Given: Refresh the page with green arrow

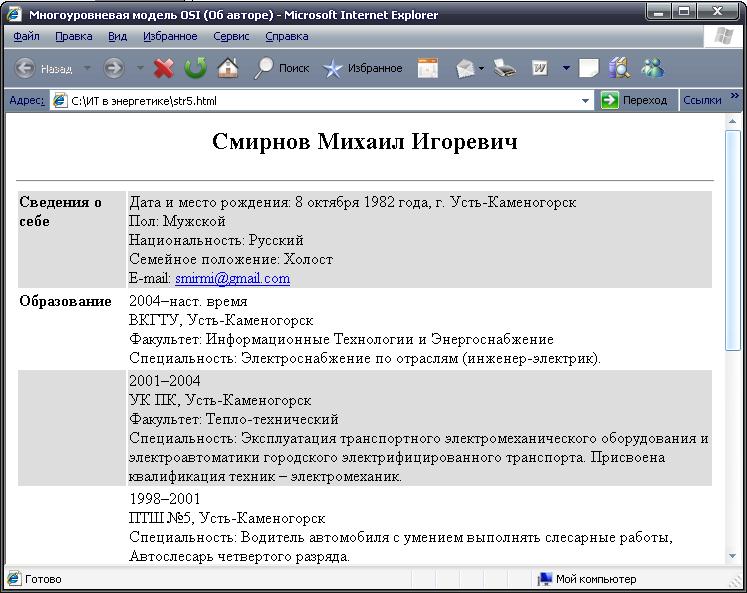Looking at the screenshot, I should tap(196, 68).
